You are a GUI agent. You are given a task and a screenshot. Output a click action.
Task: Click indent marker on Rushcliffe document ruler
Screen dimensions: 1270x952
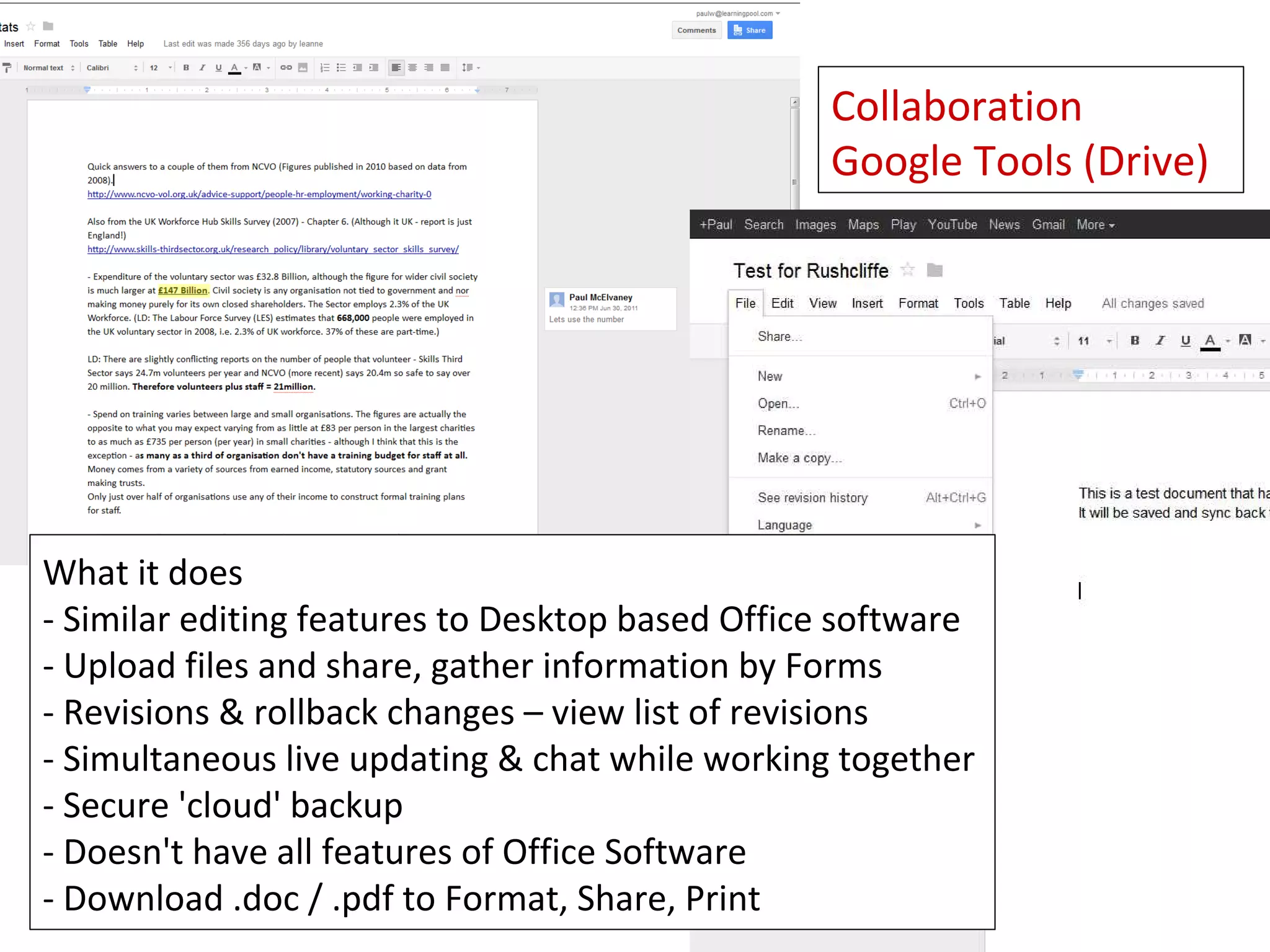pos(1078,374)
